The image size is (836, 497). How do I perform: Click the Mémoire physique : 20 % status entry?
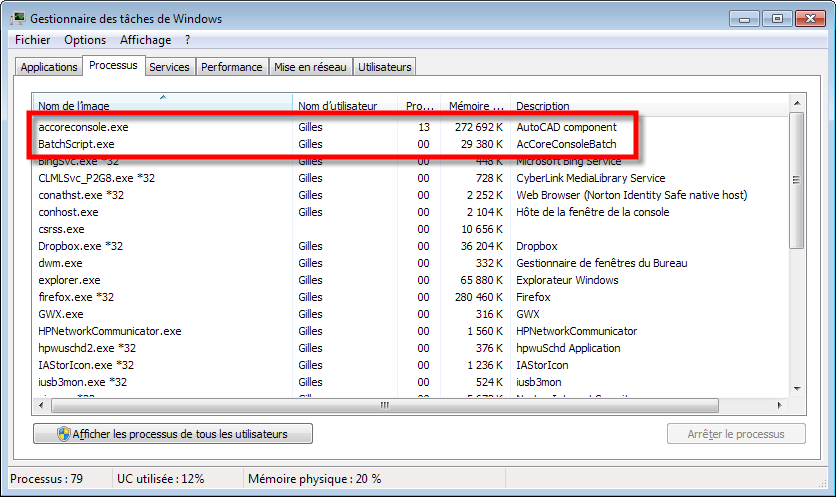[x=315, y=479]
